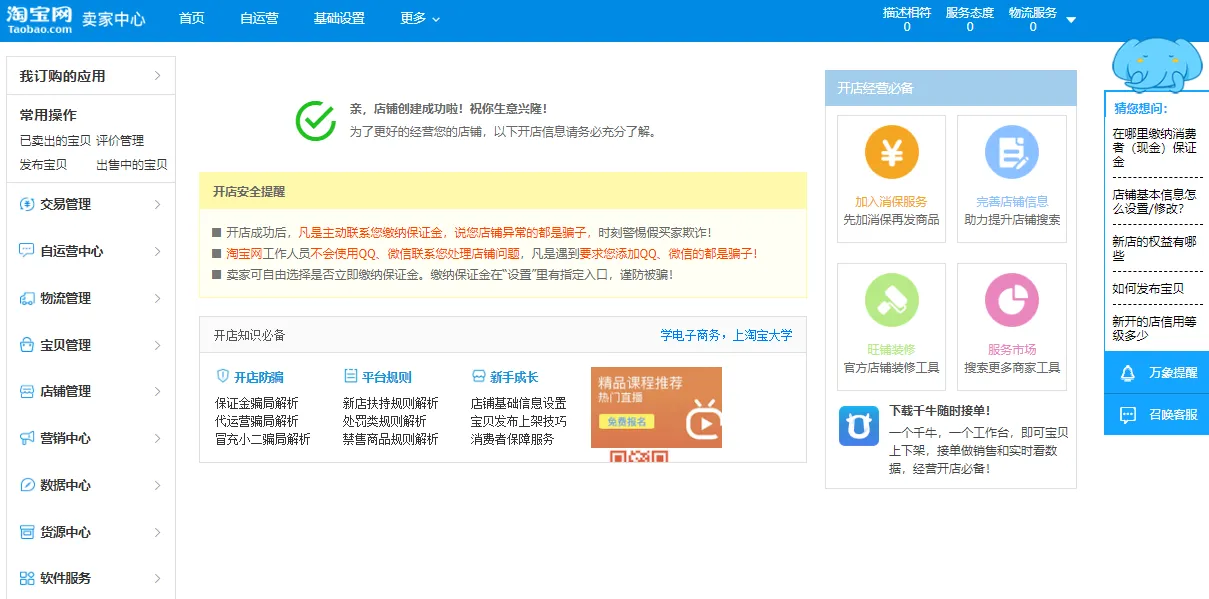The image size is (1209, 599).
Task: Click the 召唤客服 chat bubble icon
Action: pos(1128,414)
